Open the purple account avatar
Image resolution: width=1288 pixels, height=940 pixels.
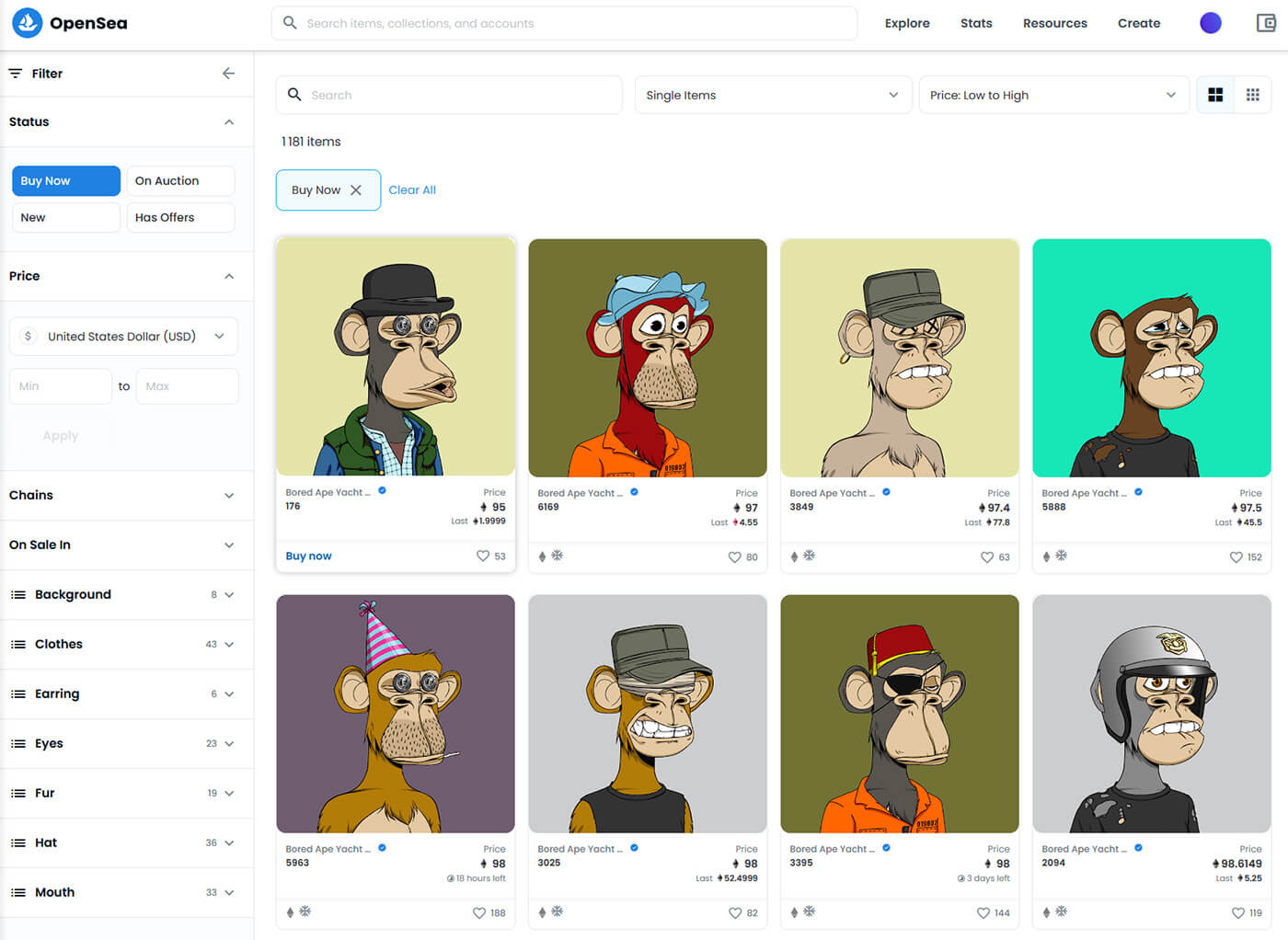point(1211,23)
